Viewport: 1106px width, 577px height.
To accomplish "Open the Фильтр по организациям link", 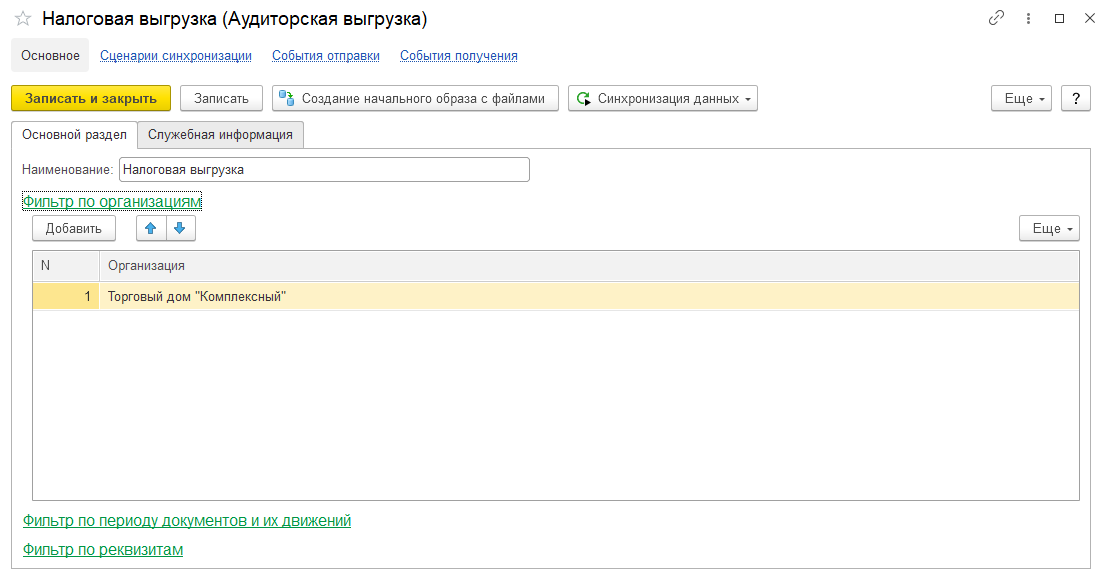I will [112, 201].
